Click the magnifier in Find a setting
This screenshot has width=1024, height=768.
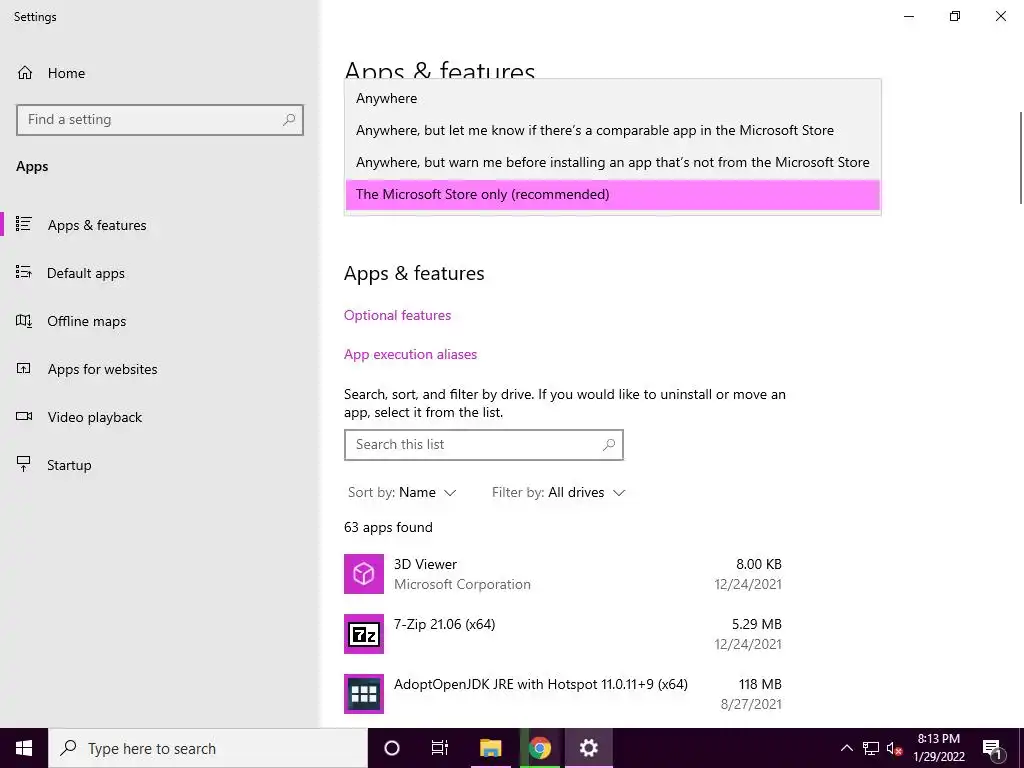[x=289, y=120]
